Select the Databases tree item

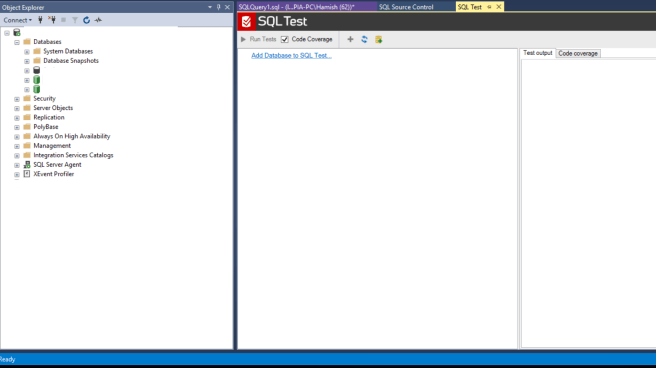pos(47,42)
